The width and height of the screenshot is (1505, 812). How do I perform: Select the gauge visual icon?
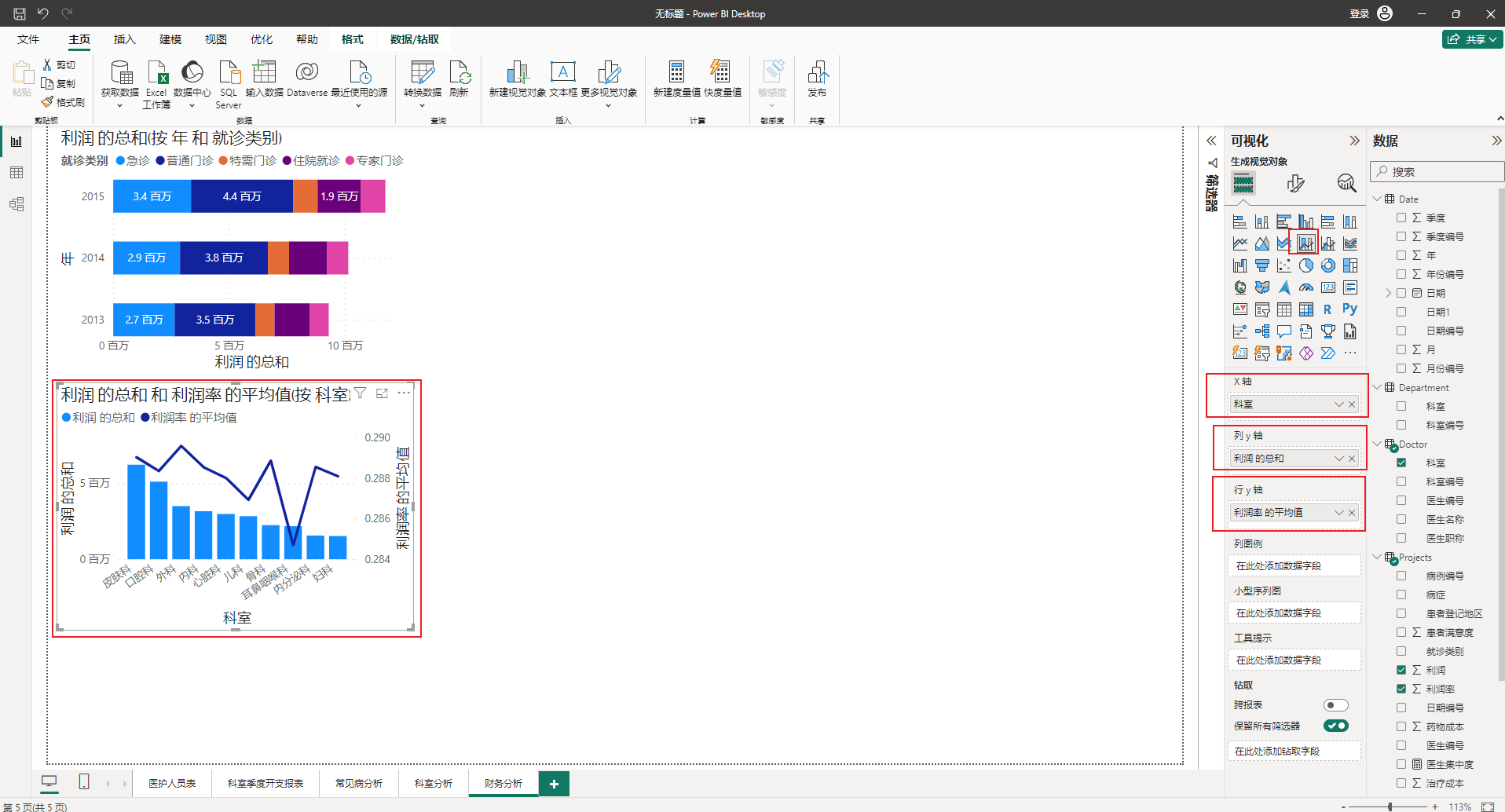click(x=1305, y=287)
